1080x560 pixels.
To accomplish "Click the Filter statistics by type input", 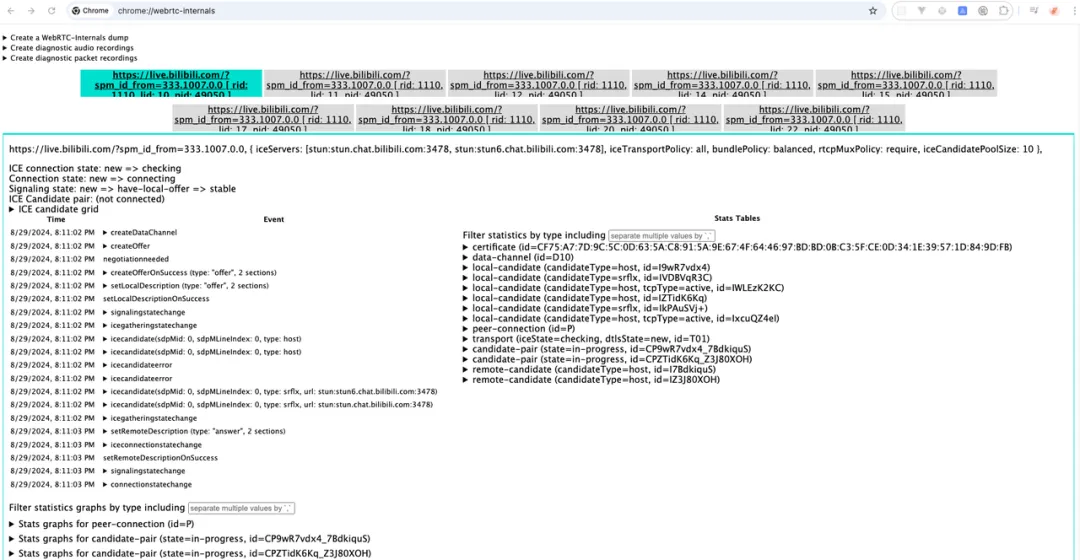I will 661,236.
